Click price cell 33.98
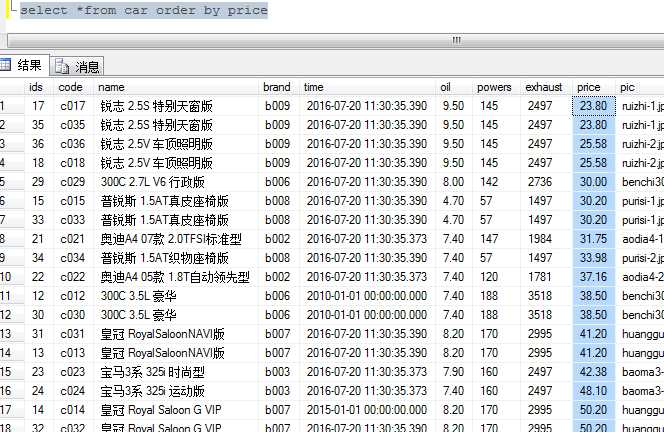 [594, 258]
